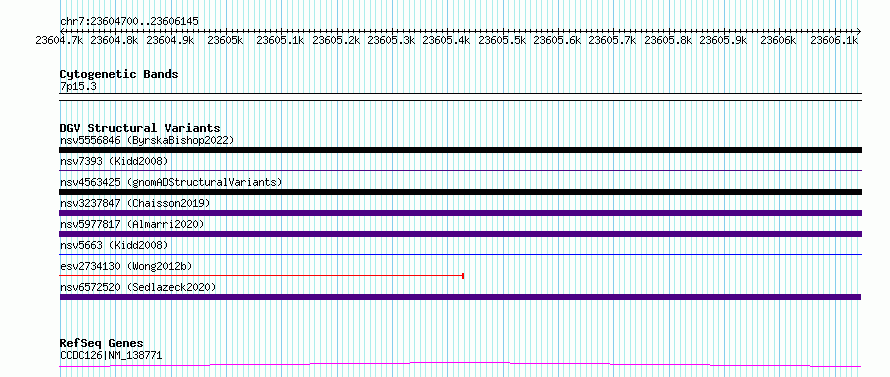The width and height of the screenshot is (890, 377).
Task: Open gene label CCDC126|NM_138771
Action: 111,355
